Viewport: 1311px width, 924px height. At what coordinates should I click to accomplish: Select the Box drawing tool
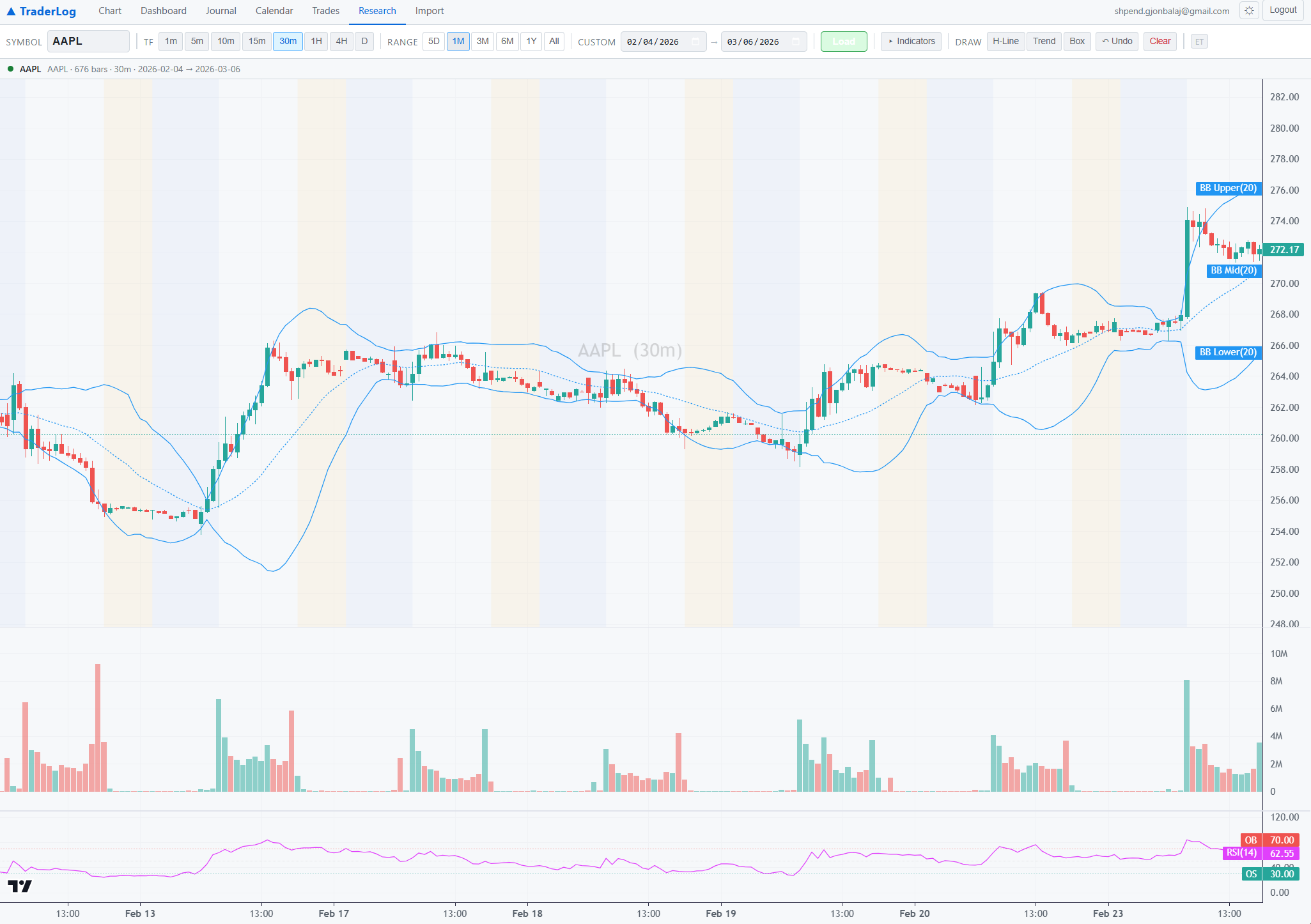tap(1077, 41)
